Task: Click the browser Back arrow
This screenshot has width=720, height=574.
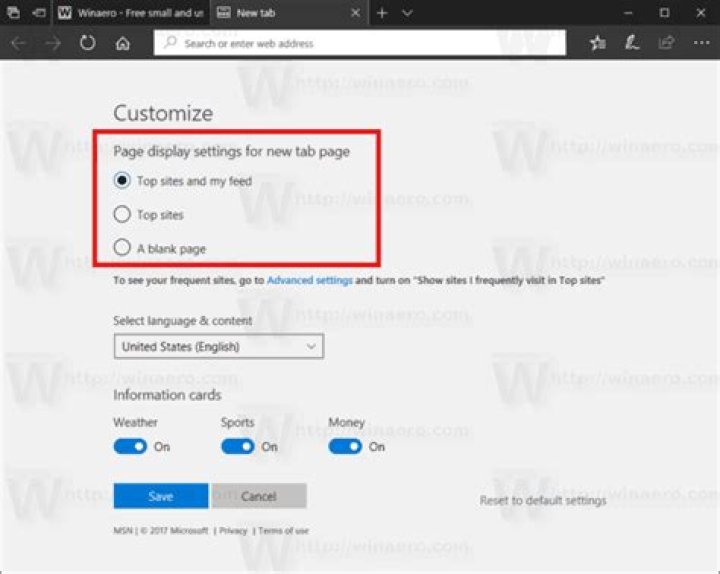Action: click(18, 44)
